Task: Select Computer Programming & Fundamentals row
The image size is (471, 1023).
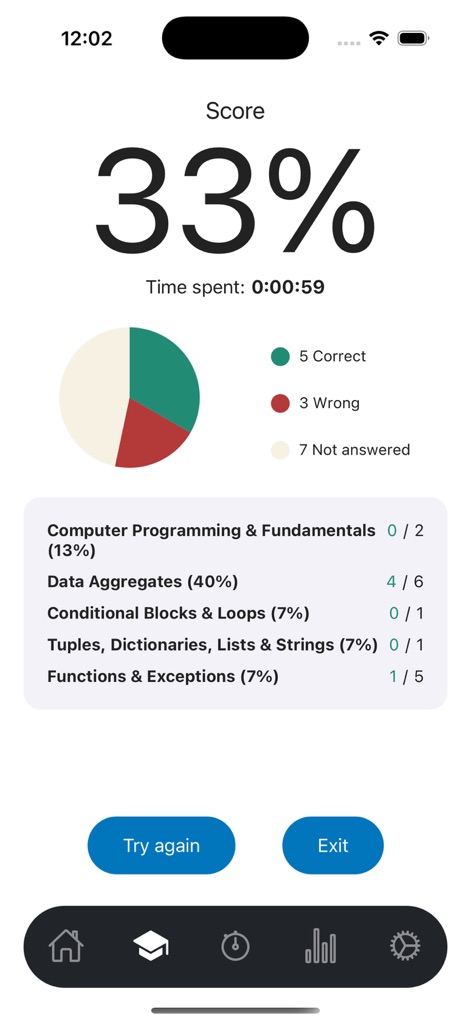Action: coord(236,540)
